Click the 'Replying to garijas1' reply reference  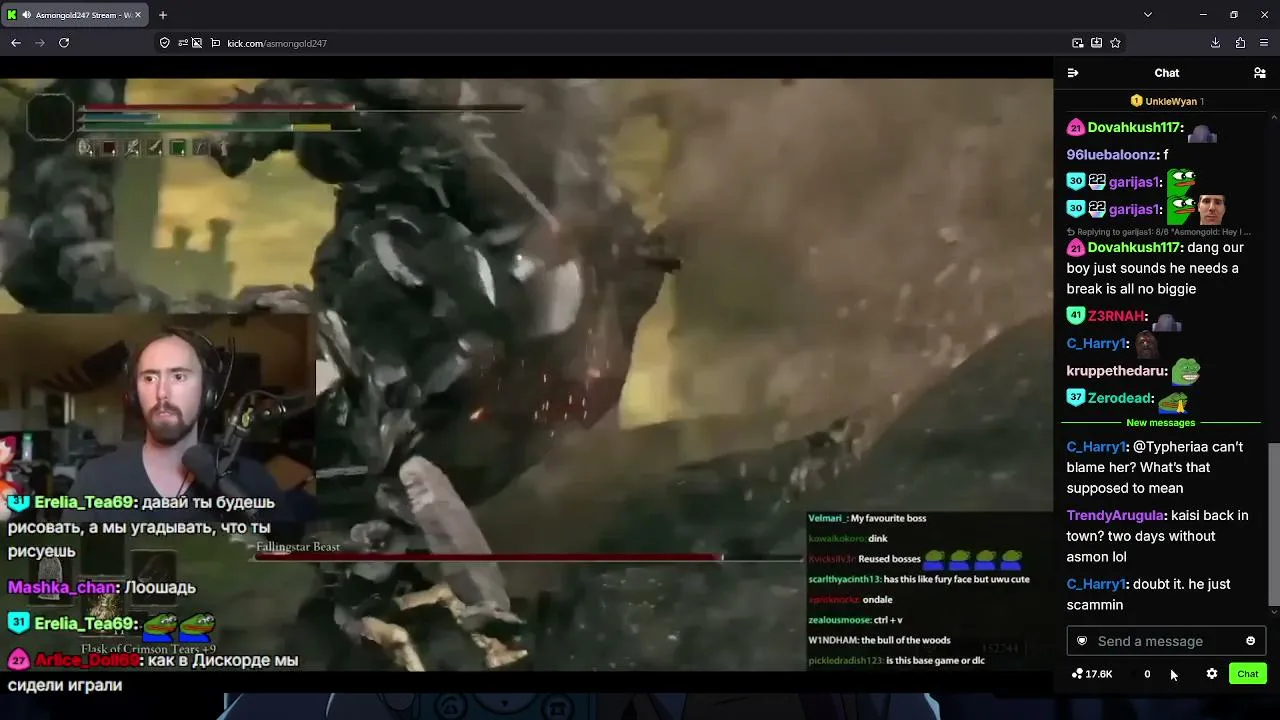(x=1160, y=232)
